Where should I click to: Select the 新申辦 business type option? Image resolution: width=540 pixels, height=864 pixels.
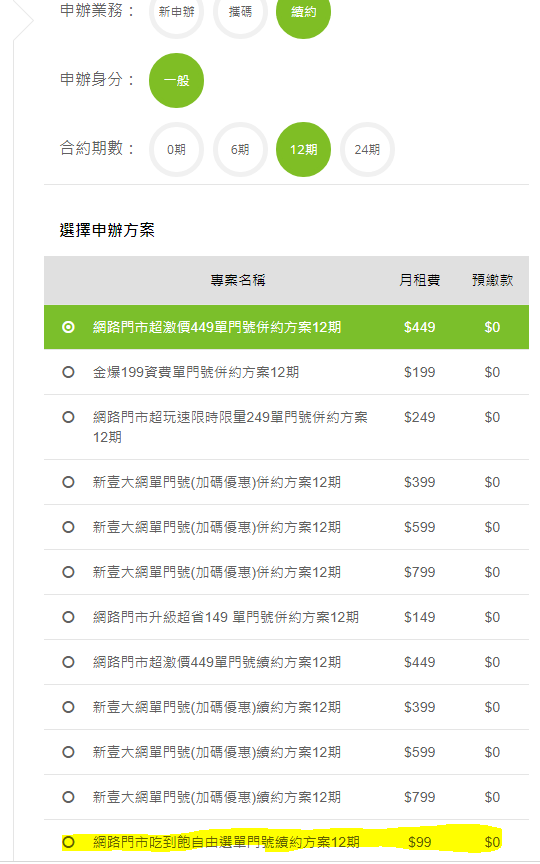pyautogui.click(x=176, y=12)
